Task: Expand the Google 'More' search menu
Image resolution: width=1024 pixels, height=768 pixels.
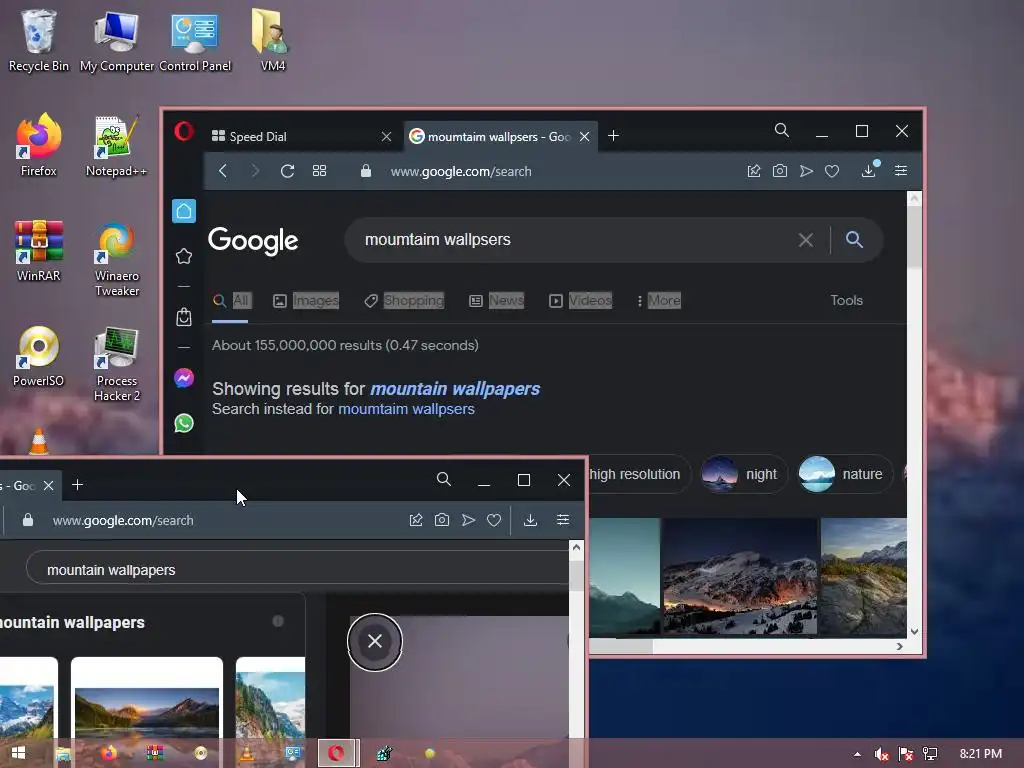Action: pyautogui.click(x=660, y=300)
